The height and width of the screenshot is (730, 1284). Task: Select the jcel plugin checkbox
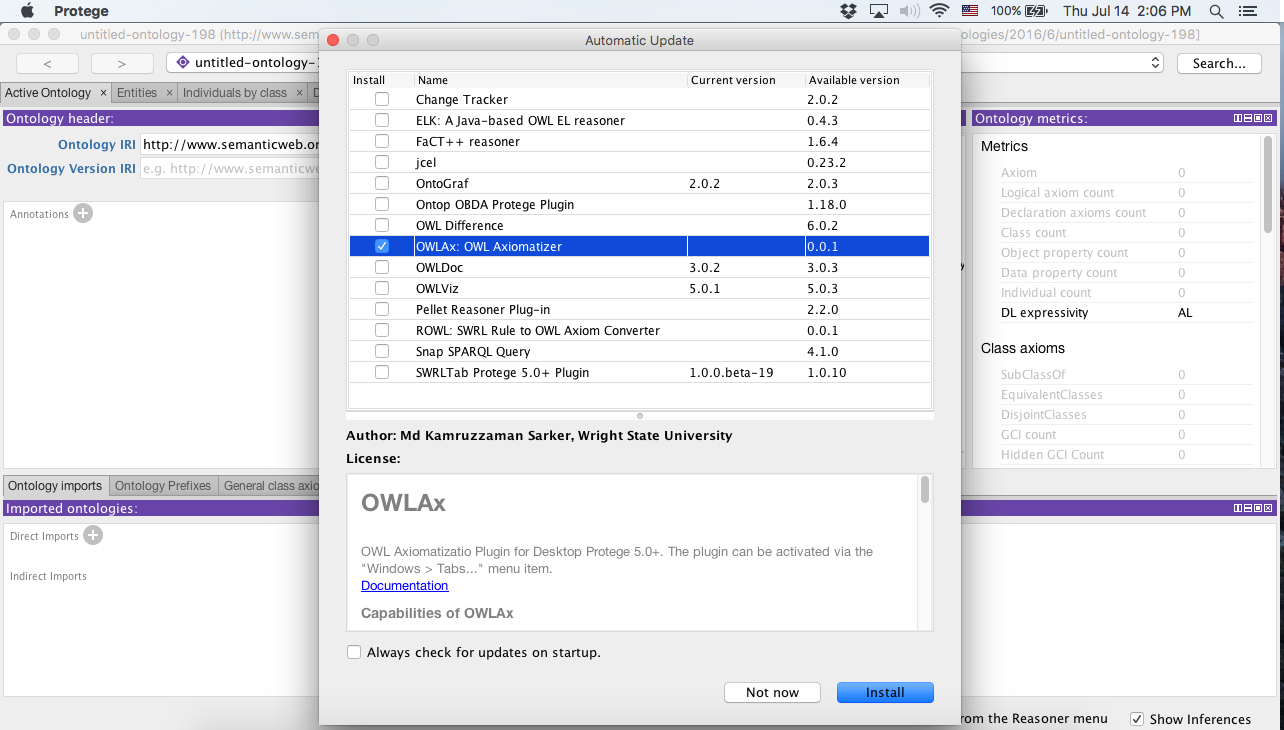point(382,163)
